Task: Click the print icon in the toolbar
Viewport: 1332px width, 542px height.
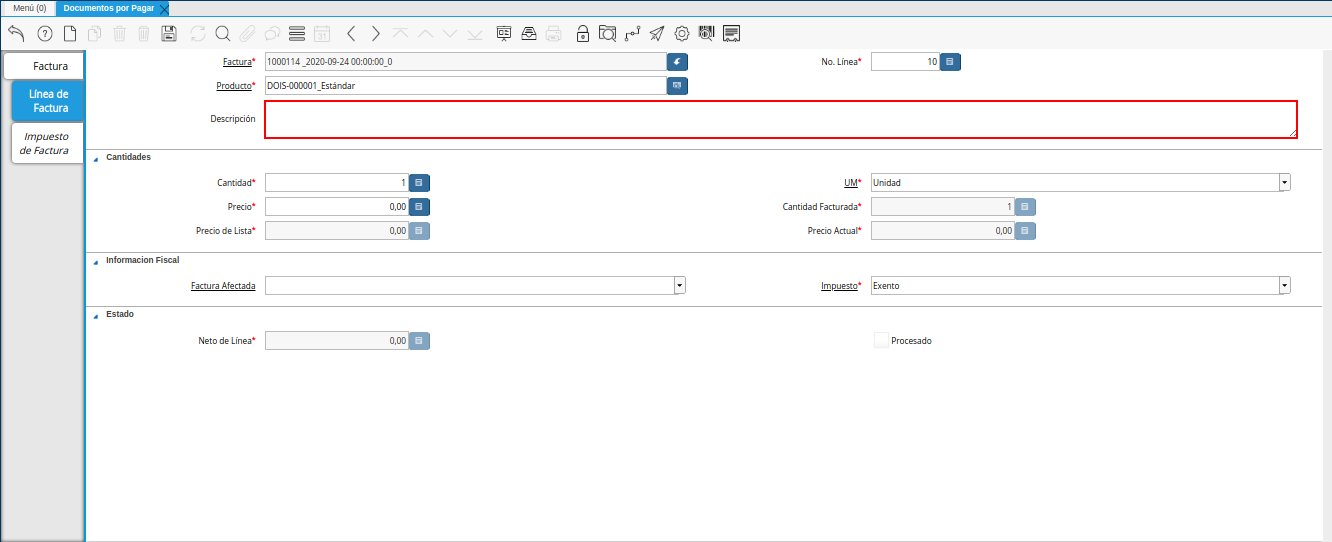Action: [x=553, y=33]
